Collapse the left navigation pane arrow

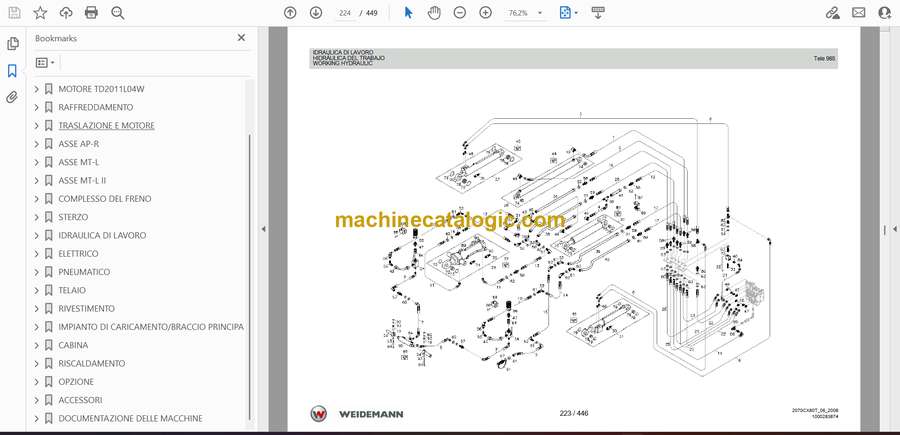pos(263,229)
